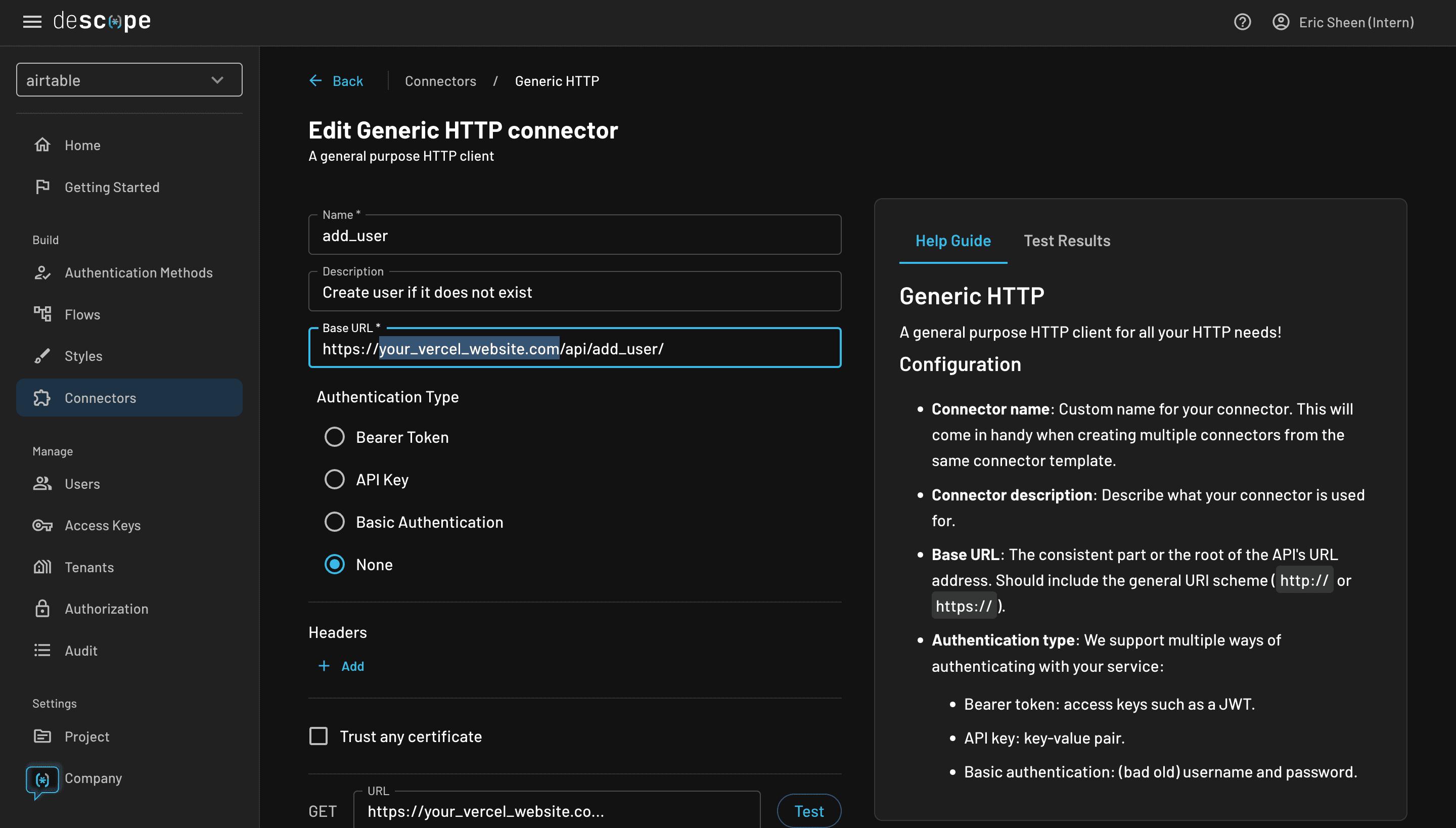1456x828 pixels.
Task: Click the help question mark icon
Action: 1243,22
